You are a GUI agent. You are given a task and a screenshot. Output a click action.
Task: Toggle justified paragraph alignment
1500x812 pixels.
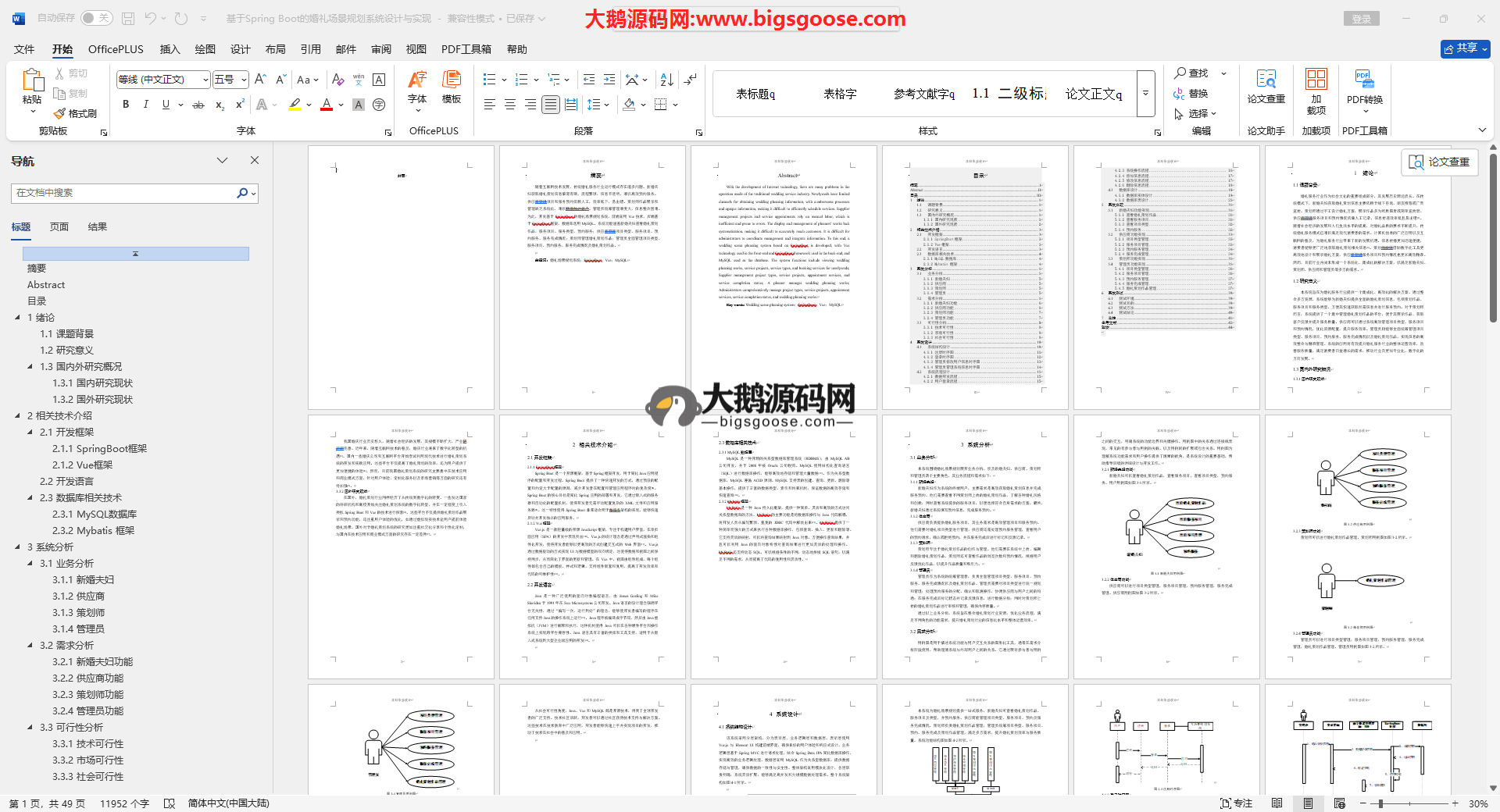[551, 105]
